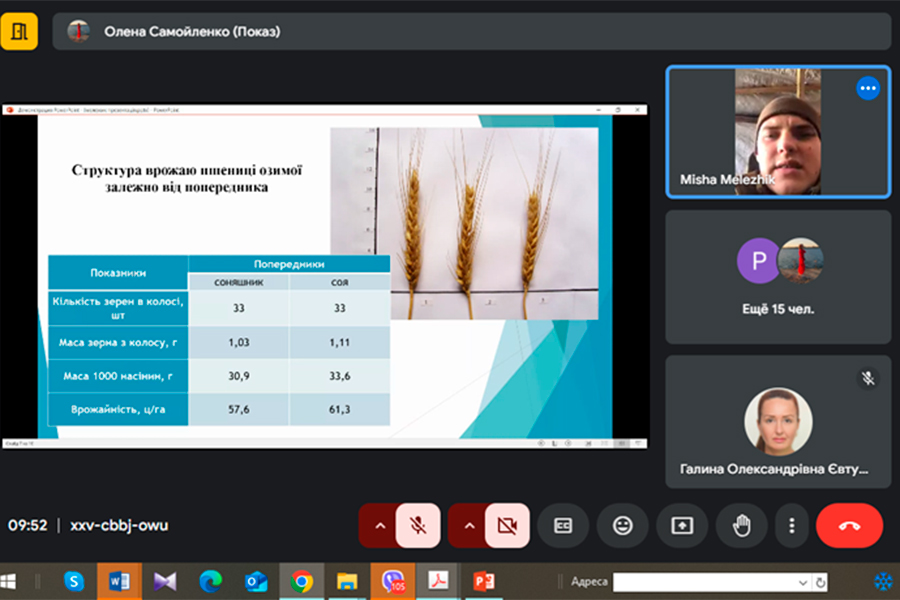Switch to Word in the taskbar
This screenshot has height=600, width=900.
point(119,582)
